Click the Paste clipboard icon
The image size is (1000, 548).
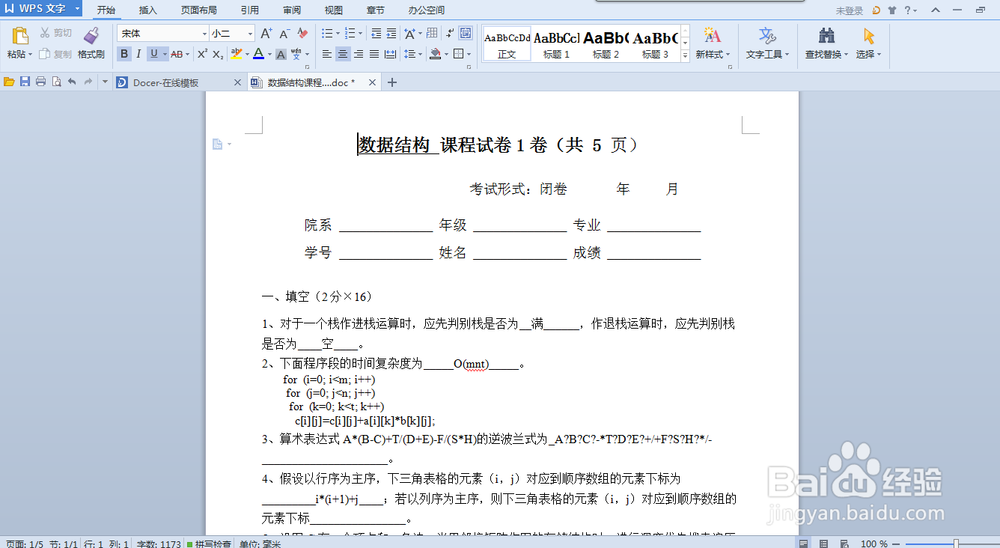(x=20, y=36)
